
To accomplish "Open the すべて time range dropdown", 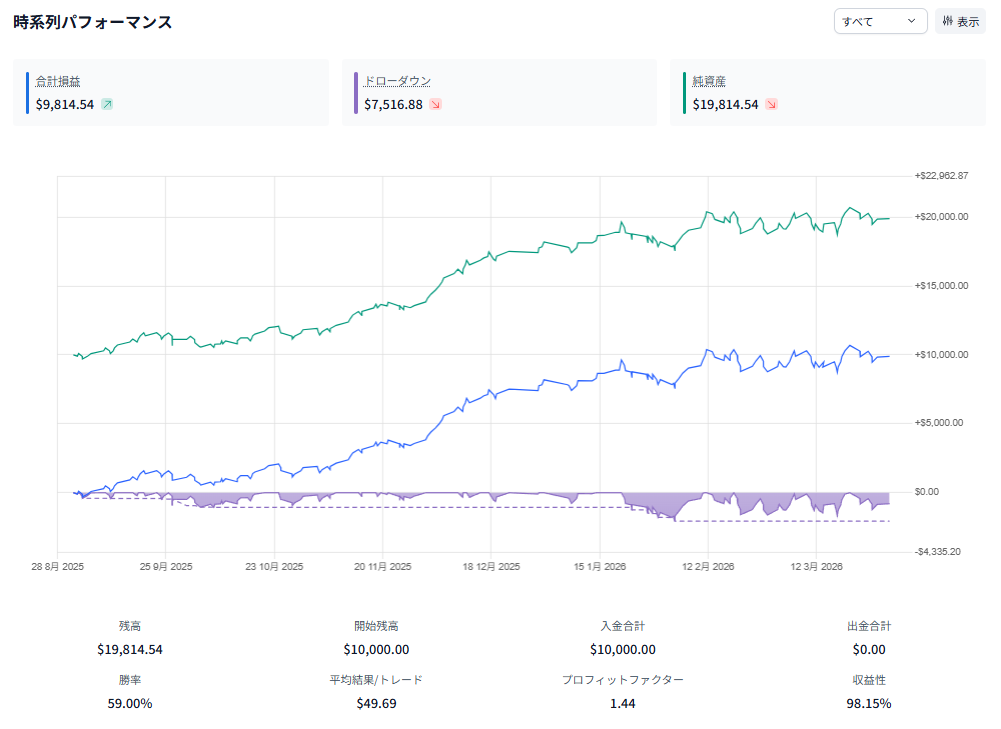I will [x=880, y=21].
